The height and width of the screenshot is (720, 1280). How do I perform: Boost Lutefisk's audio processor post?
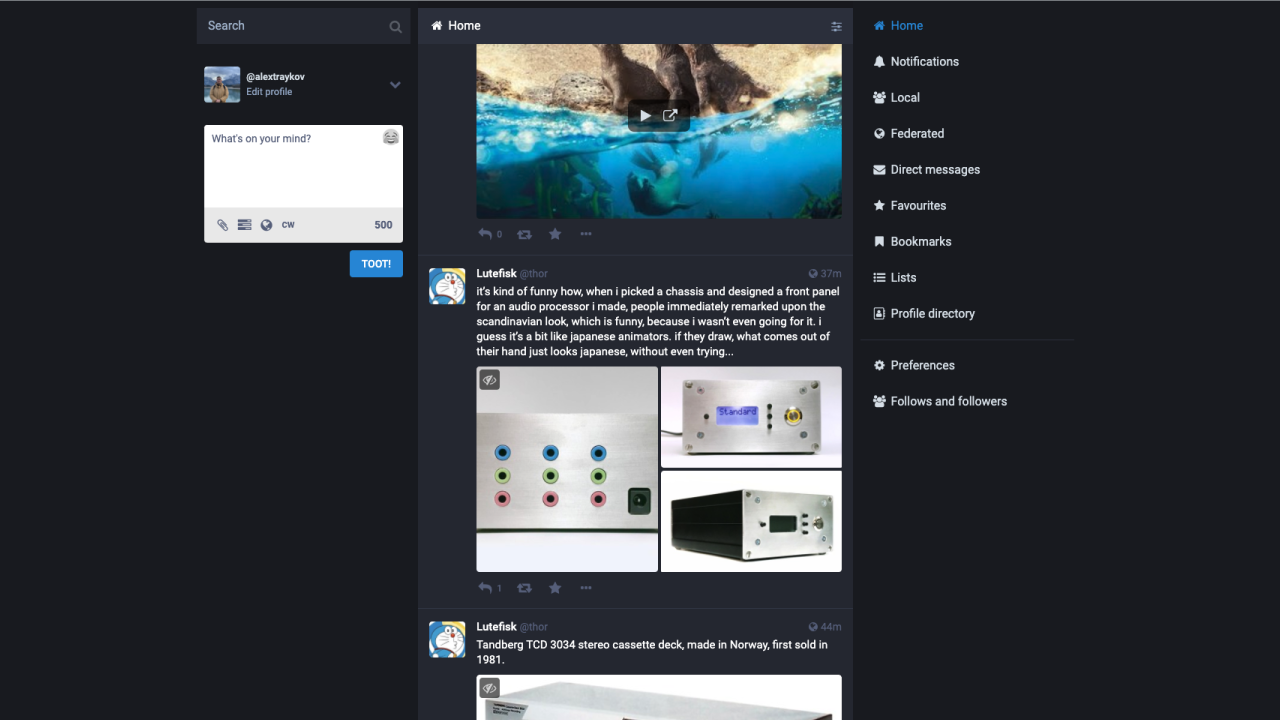(524, 588)
